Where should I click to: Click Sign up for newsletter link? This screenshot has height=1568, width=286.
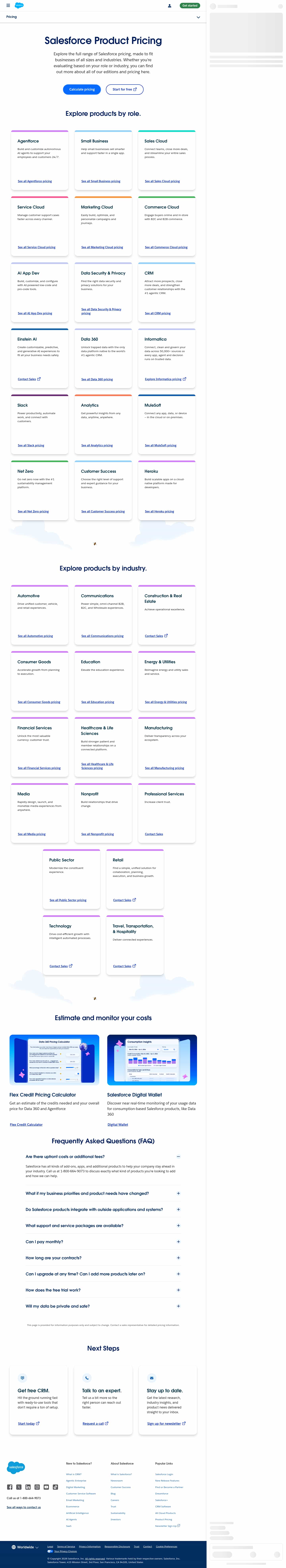[166, 1424]
